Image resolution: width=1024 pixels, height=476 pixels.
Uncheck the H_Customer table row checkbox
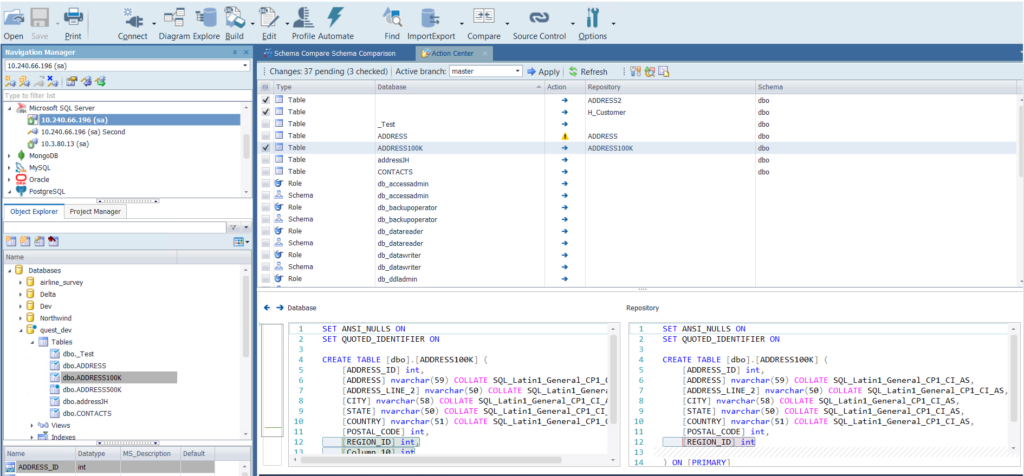point(266,112)
